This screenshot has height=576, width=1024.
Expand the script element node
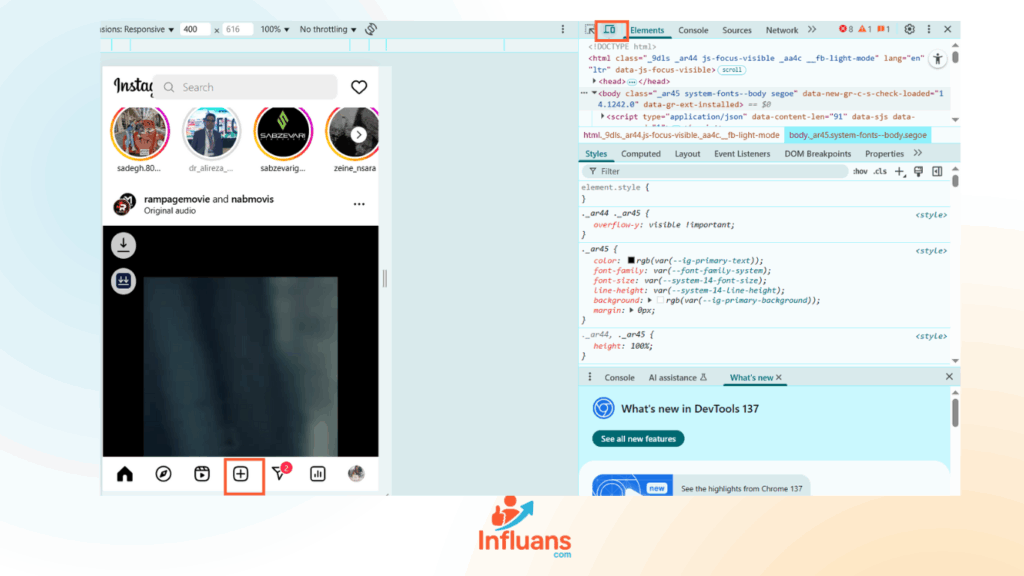click(x=602, y=116)
